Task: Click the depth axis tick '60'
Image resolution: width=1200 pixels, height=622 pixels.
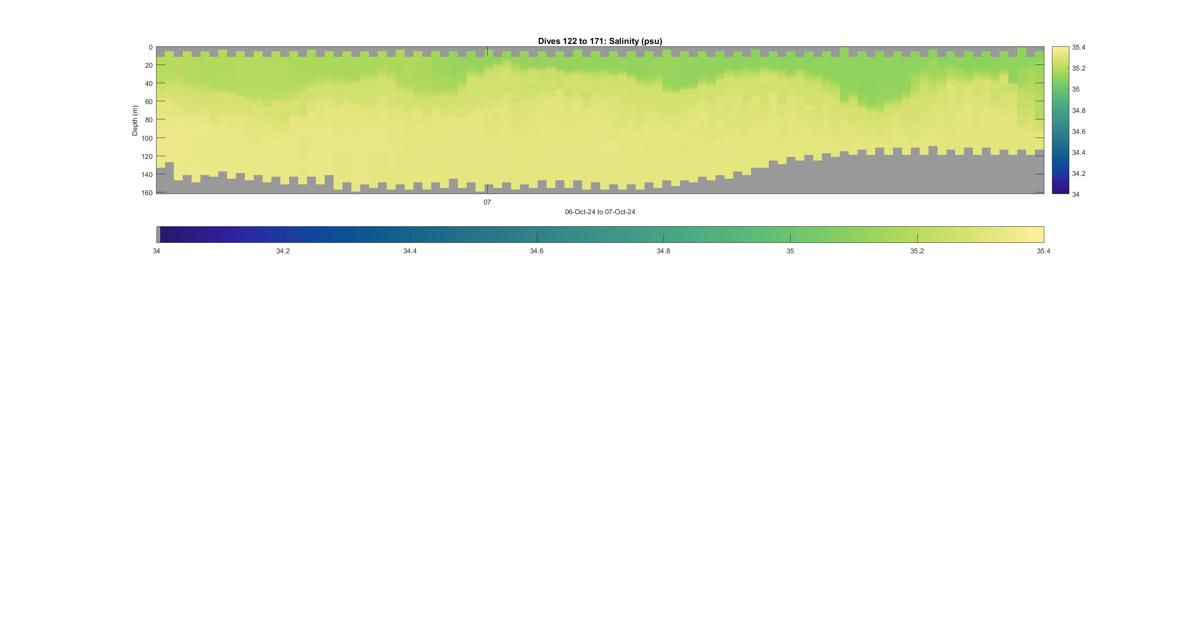Action: pyautogui.click(x=148, y=101)
